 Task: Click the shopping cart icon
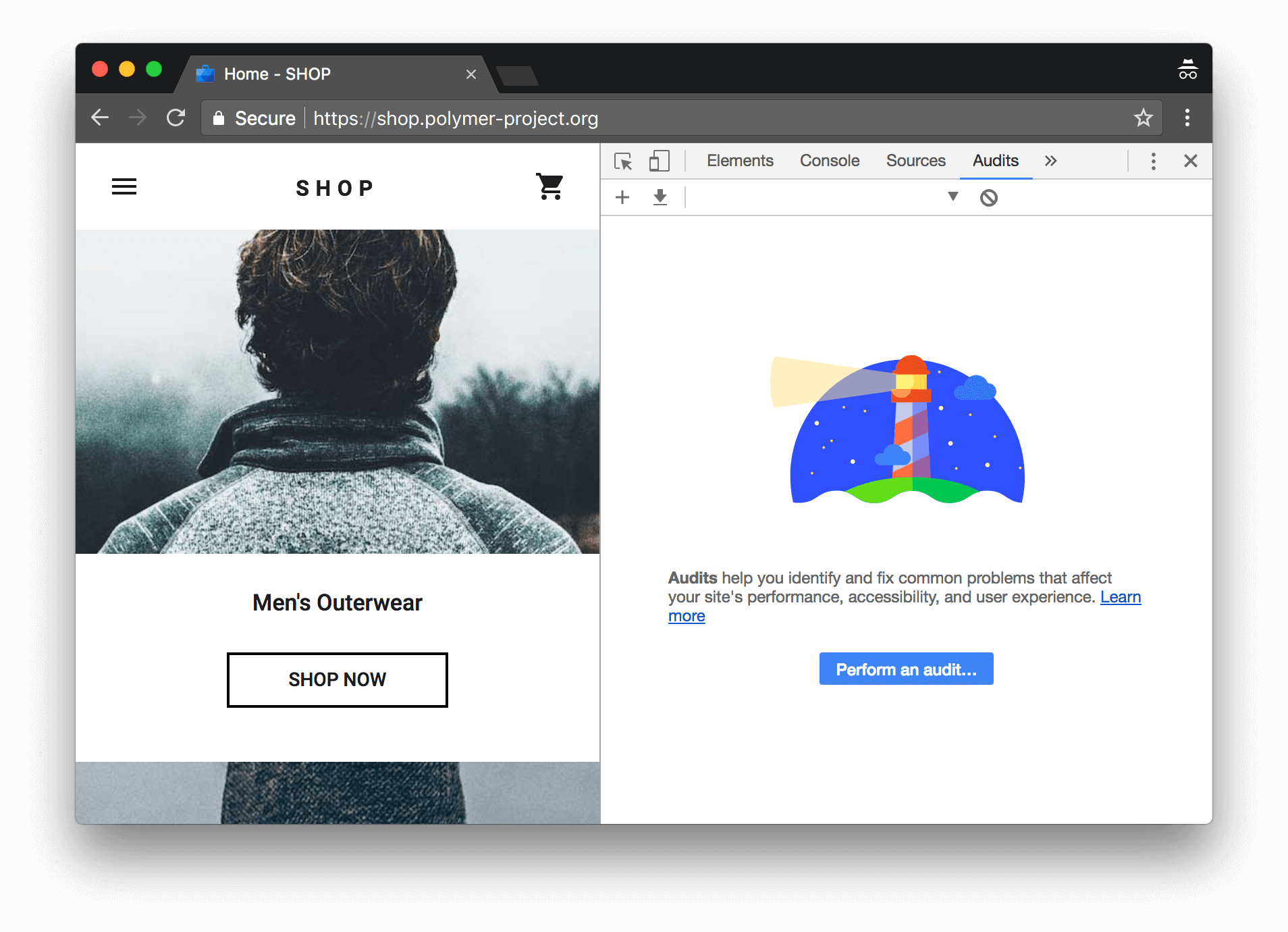point(549,187)
